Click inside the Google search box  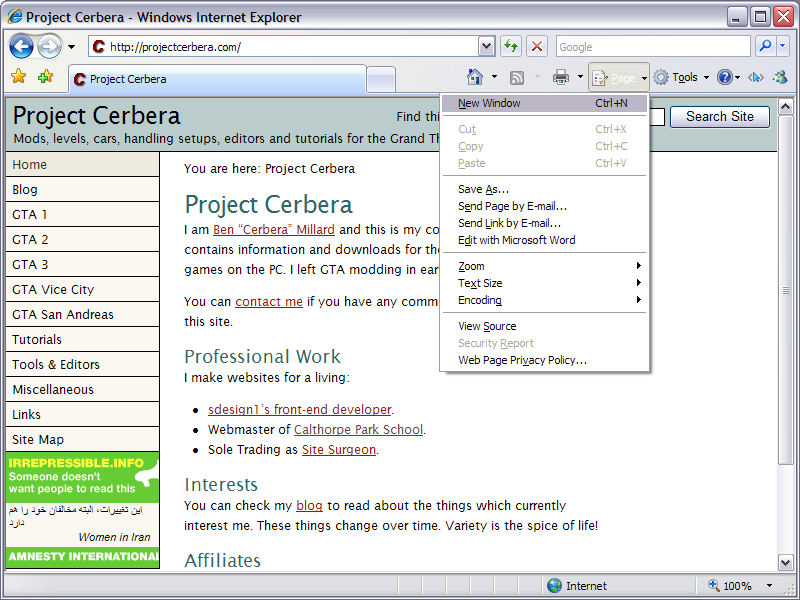(652, 46)
